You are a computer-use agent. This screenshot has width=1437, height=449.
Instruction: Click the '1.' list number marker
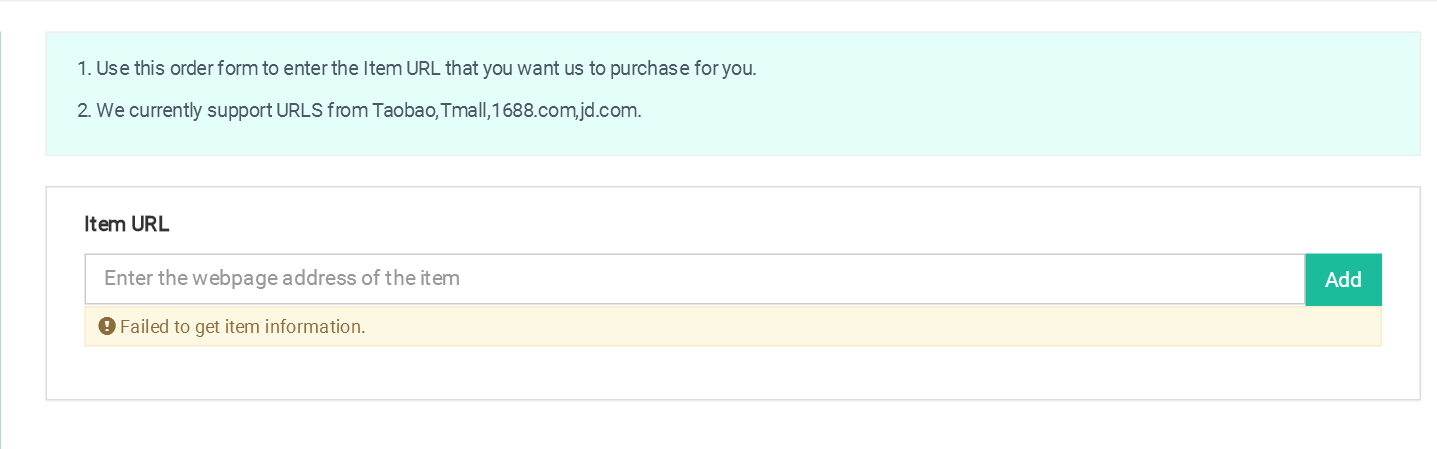click(84, 69)
